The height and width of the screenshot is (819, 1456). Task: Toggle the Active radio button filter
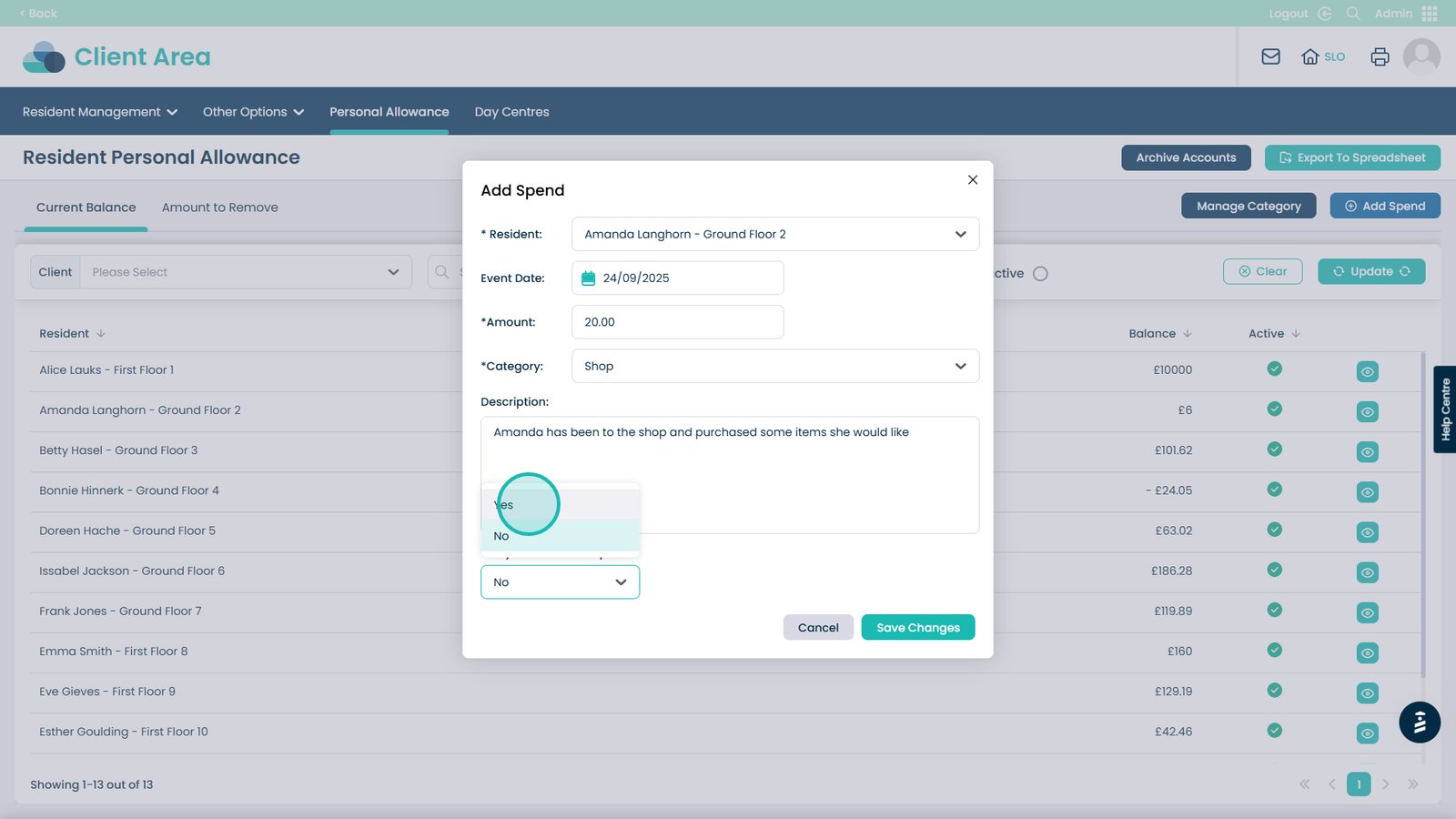tap(1040, 274)
